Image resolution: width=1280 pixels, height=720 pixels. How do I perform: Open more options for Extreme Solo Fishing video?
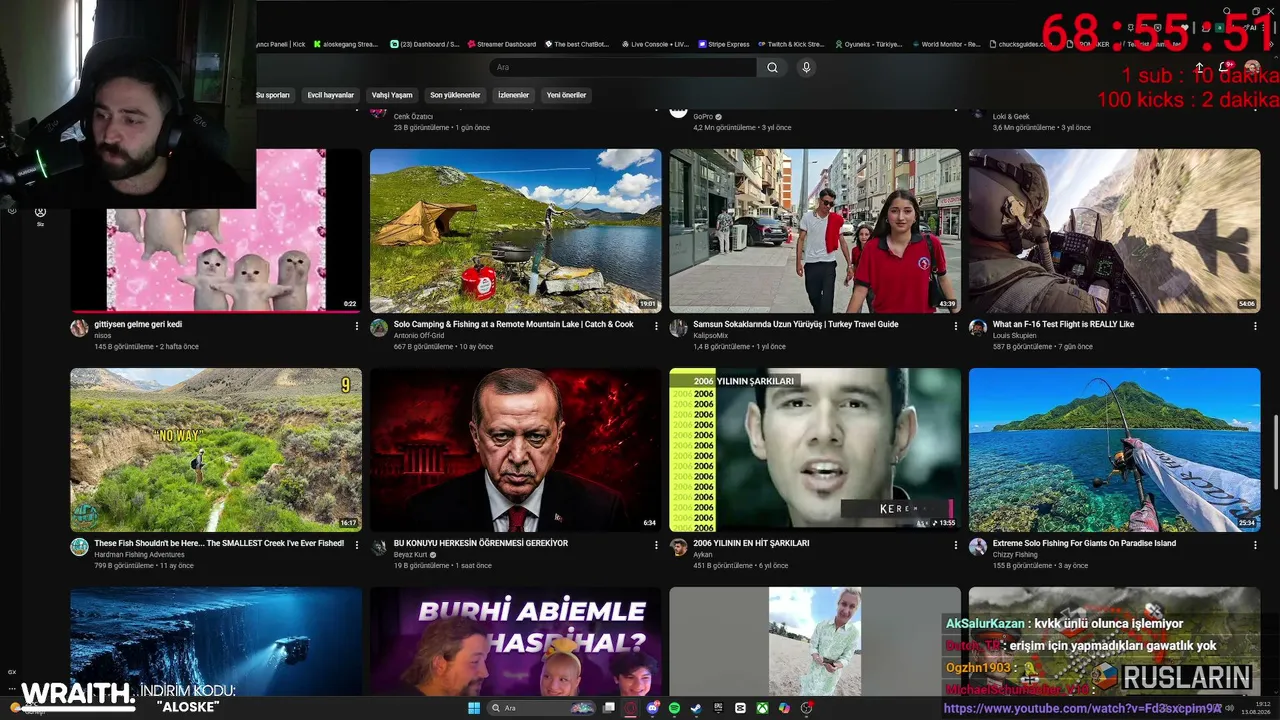point(1255,545)
